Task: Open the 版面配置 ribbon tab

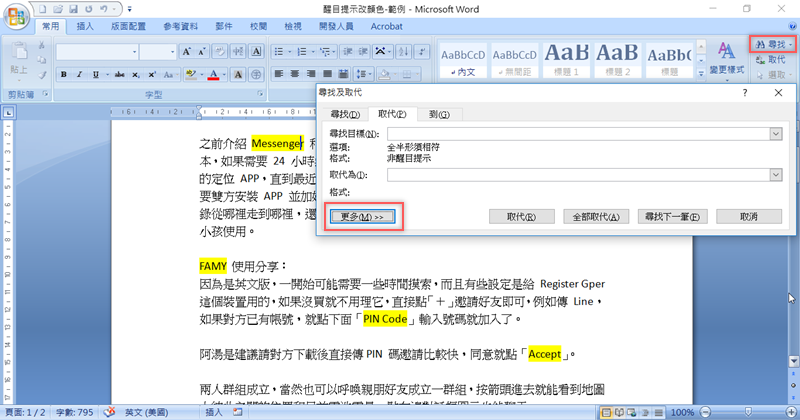Action: click(x=129, y=26)
